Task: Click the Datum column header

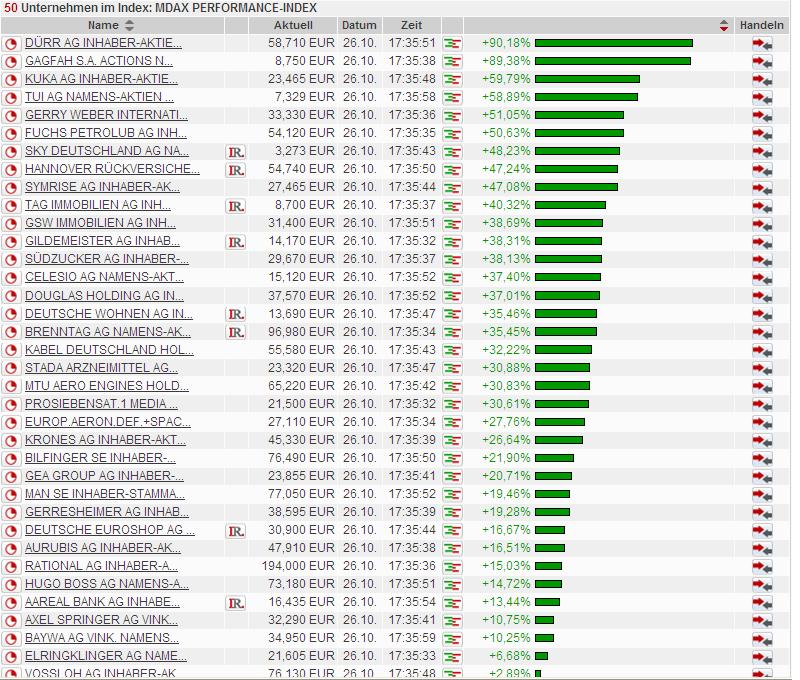Action: (359, 25)
